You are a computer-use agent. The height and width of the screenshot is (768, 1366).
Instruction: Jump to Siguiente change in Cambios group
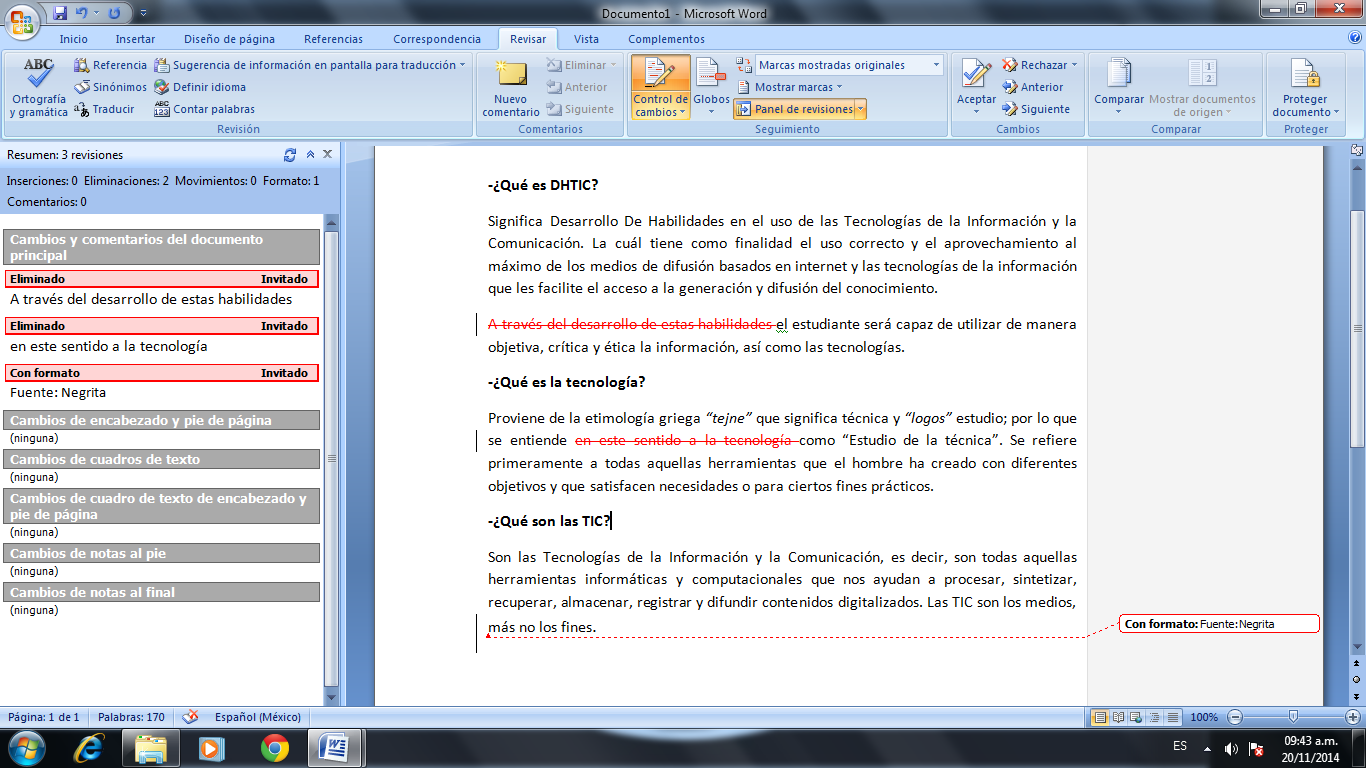[1036, 109]
